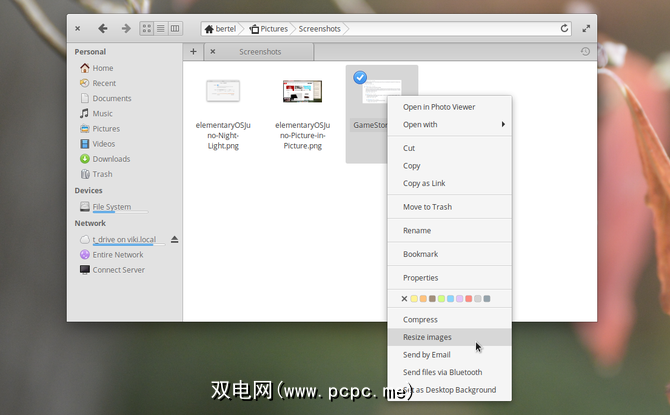Choose Send by Email
Viewport: 670px width, 415px height.
pyautogui.click(x=450, y=355)
